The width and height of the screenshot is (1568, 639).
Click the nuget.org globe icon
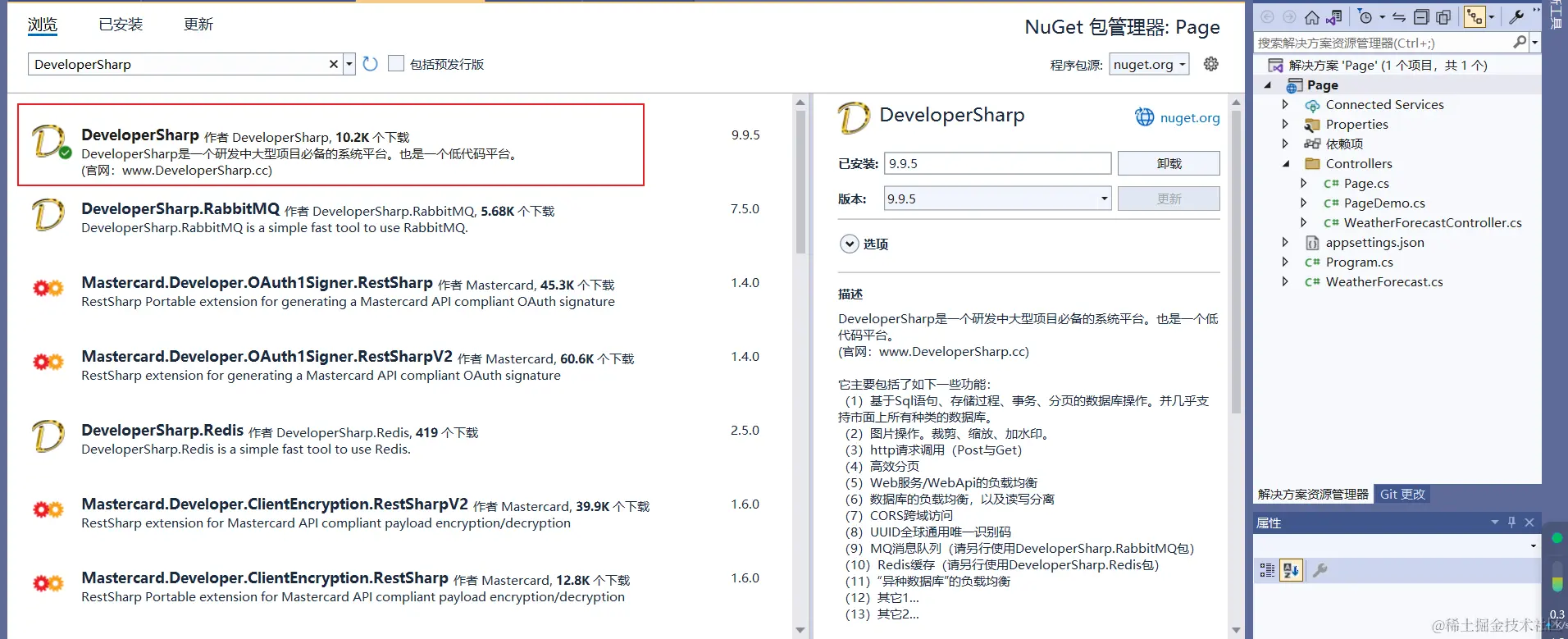[1144, 117]
